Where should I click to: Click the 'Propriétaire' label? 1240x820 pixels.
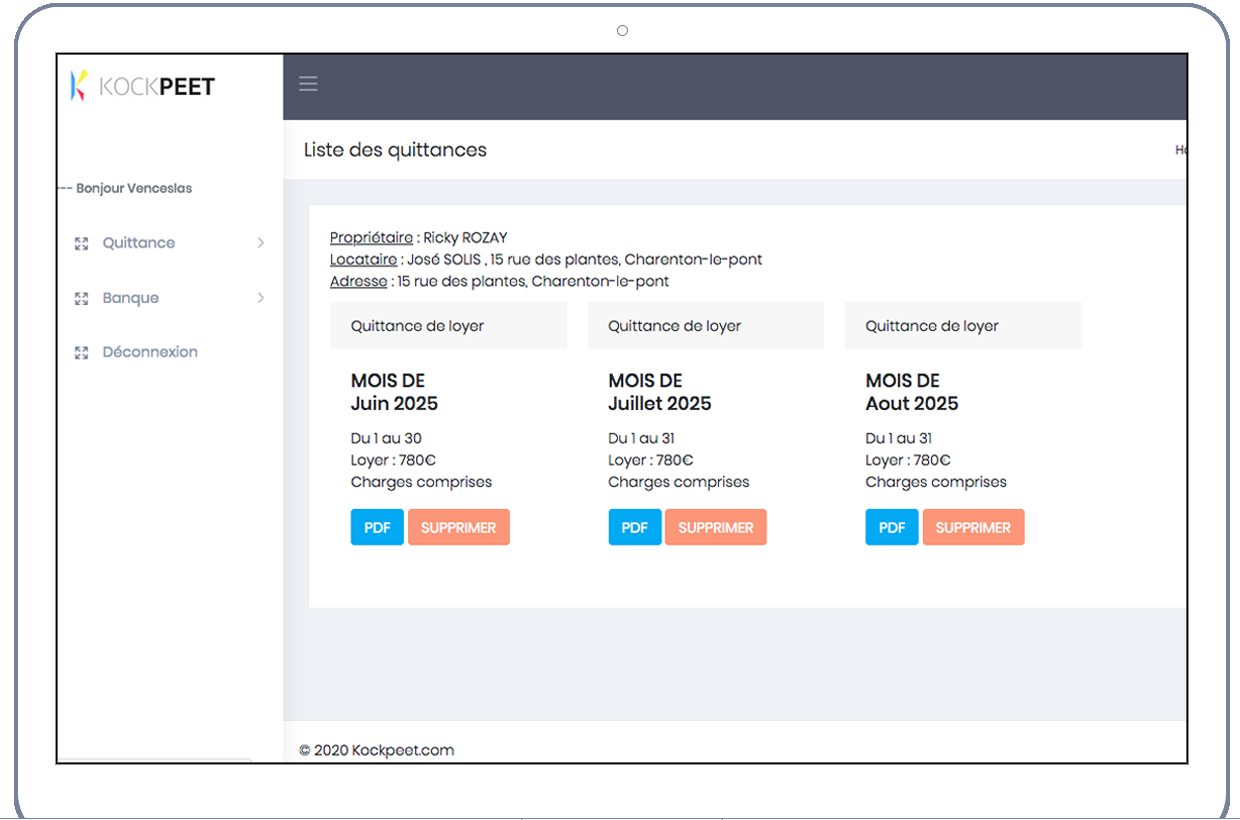click(x=371, y=238)
